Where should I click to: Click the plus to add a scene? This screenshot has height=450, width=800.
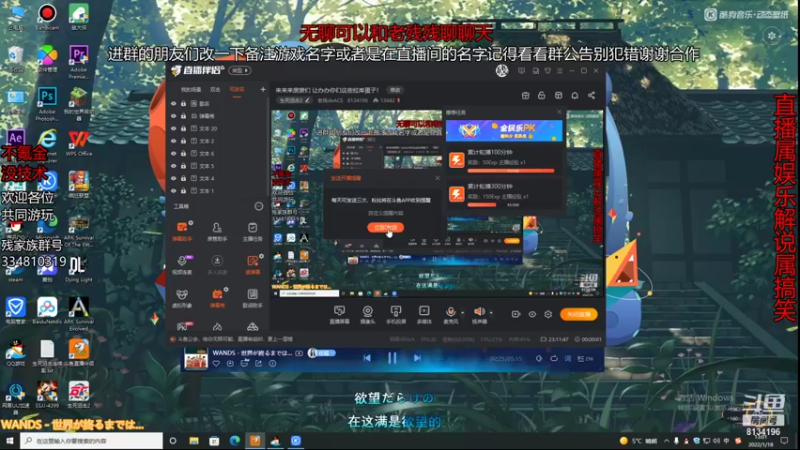pyautogui.click(x=263, y=90)
